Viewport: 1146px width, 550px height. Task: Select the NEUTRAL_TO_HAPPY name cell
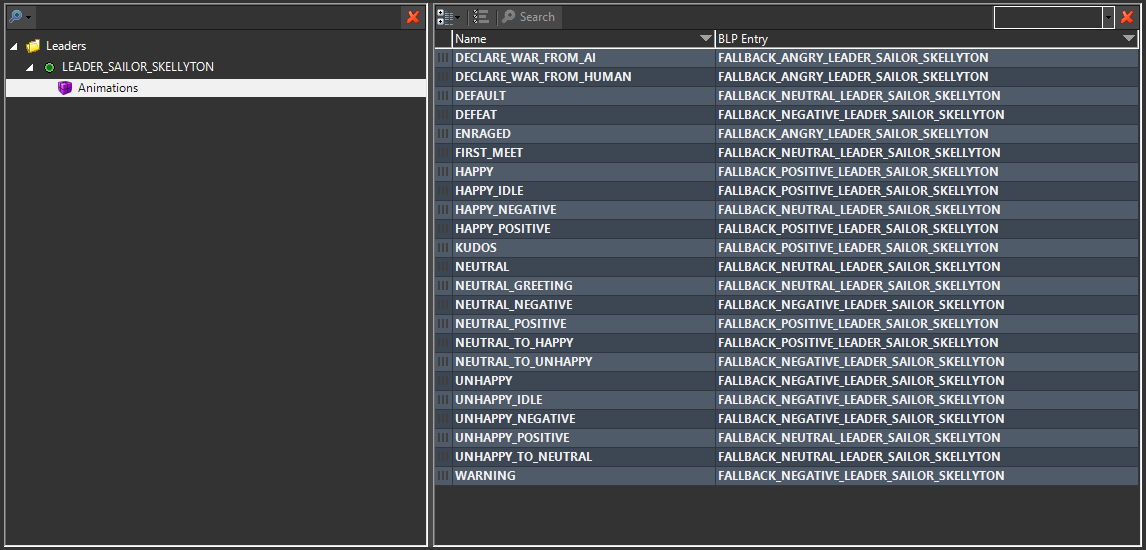[x=584, y=343]
